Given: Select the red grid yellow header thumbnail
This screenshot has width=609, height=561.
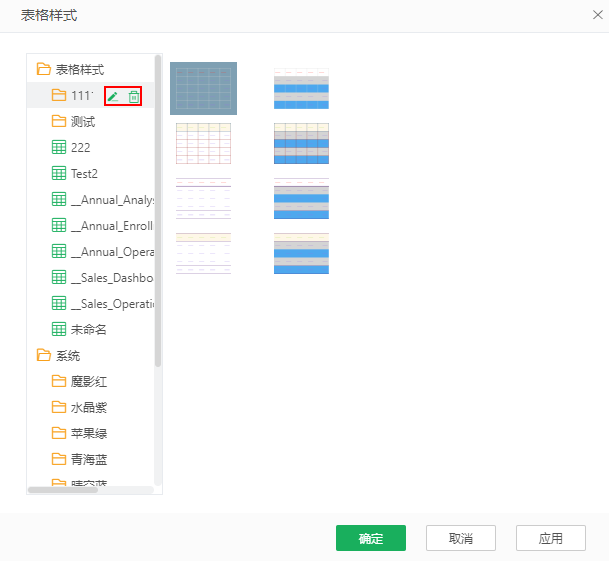Looking at the screenshot, I should point(204,144).
